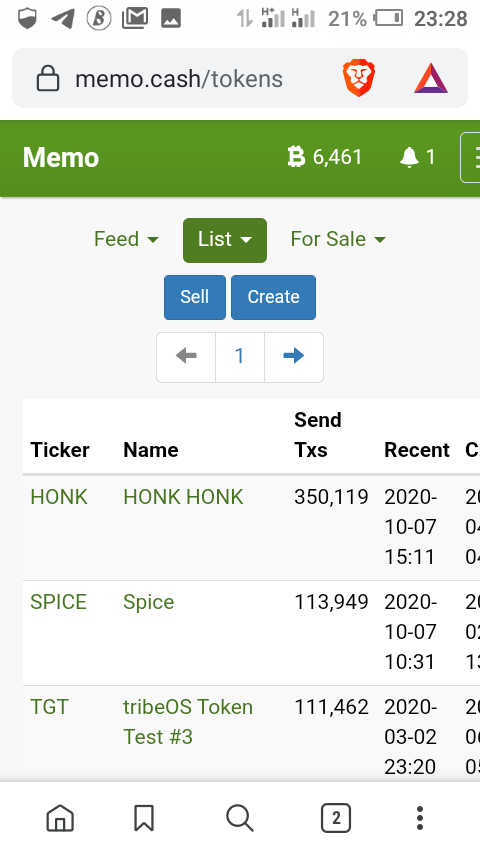The width and height of the screenshot is (480, 854).
Task: Open Brave Shields lion icon
Action: pos(358,79)
